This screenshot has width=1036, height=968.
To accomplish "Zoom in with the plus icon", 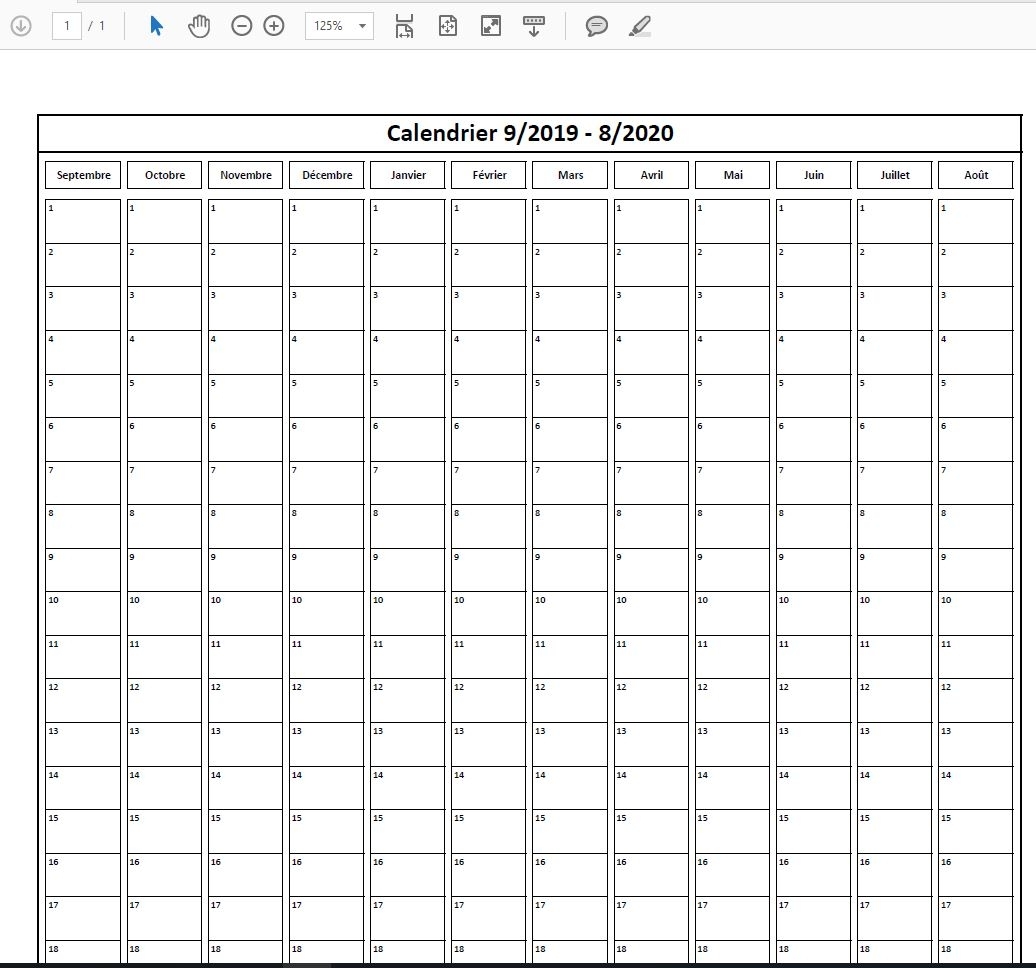I will (274, 26).
